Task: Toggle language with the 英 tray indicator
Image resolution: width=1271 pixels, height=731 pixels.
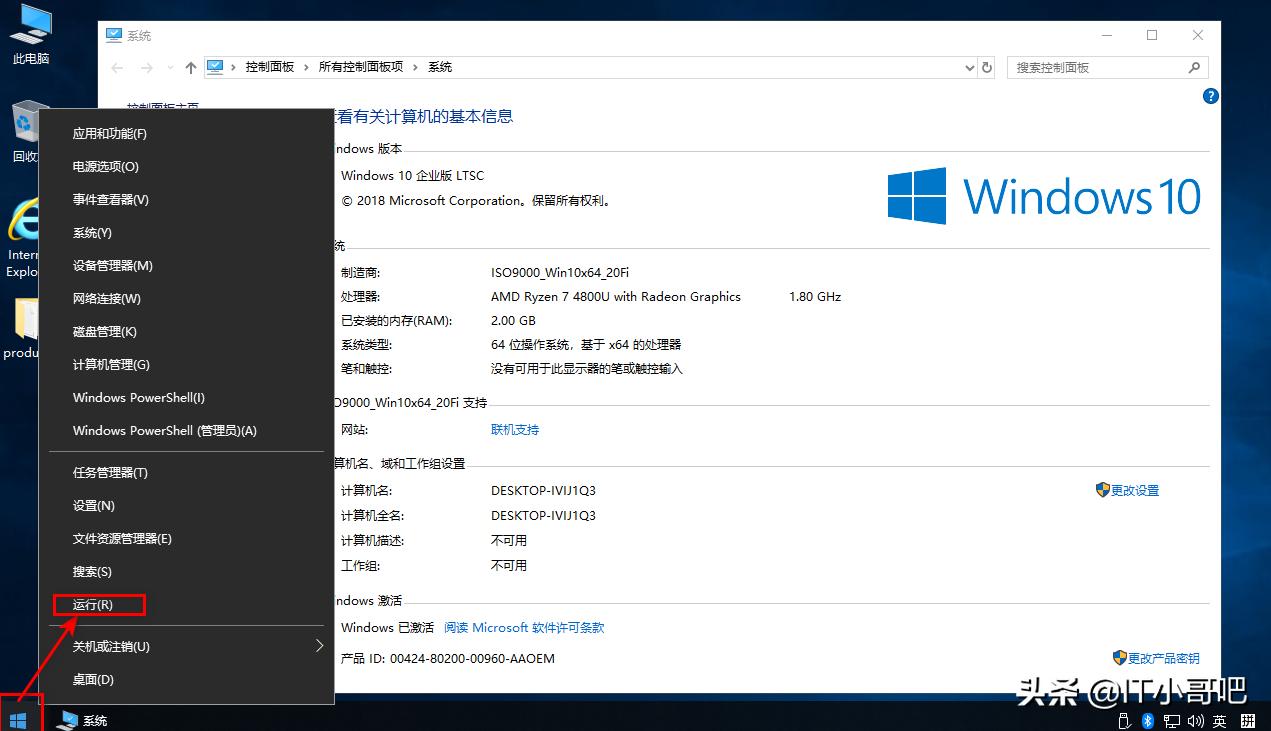Action: 1220,720
